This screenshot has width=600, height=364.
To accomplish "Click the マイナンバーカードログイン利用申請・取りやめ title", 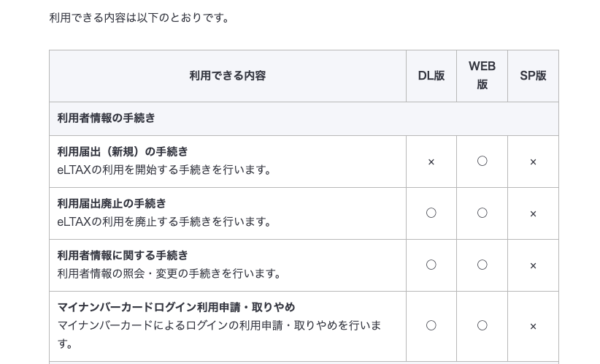I will point(176,307).
